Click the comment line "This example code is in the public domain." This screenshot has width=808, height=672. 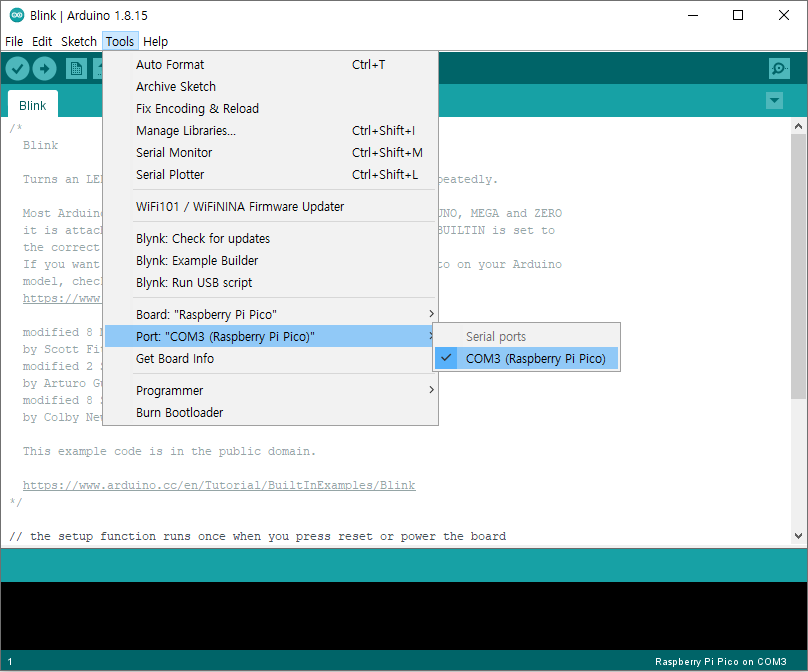[x=169, y=451]
